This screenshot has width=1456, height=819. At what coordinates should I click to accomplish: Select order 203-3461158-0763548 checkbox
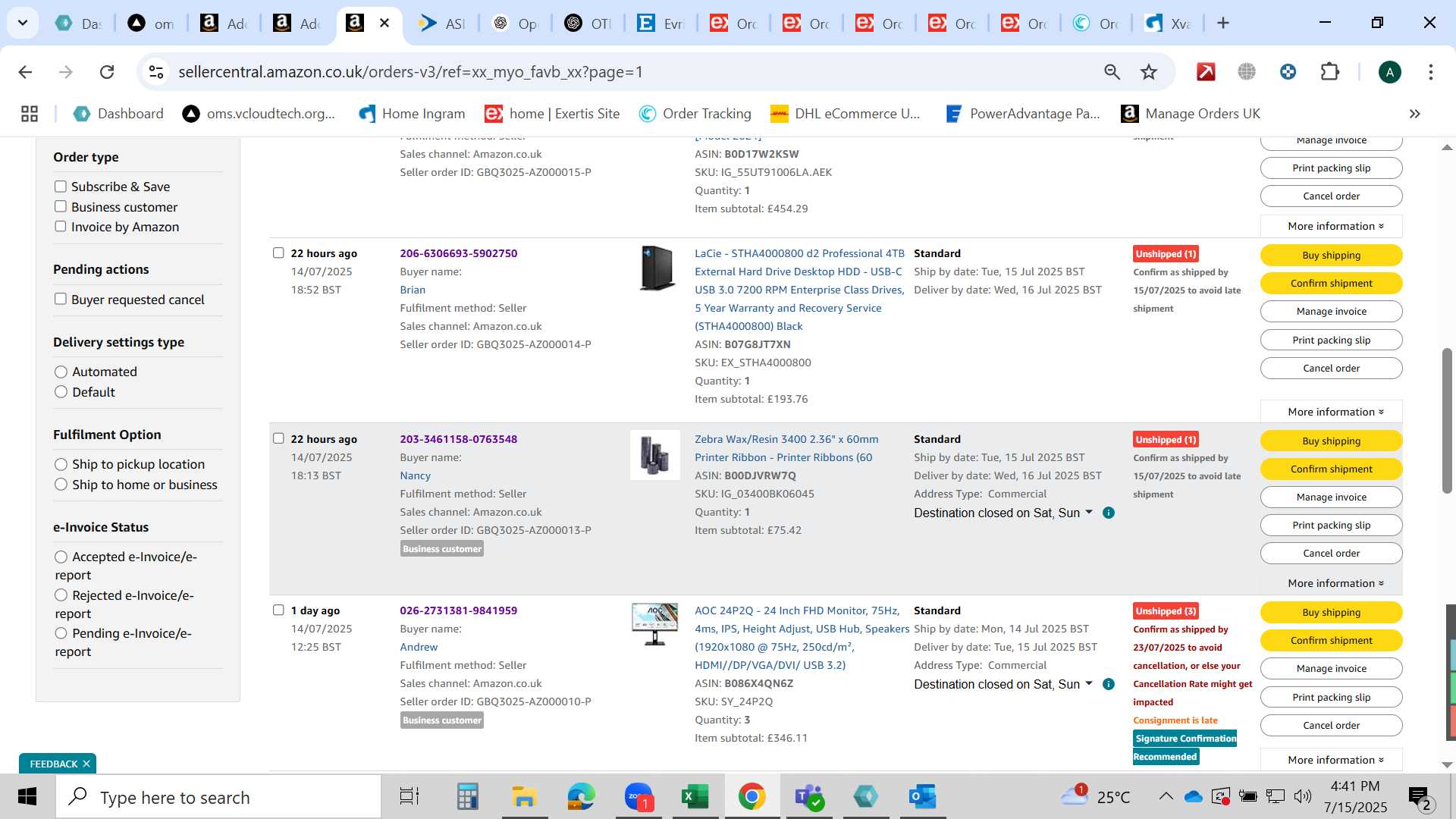coord(278,438)
